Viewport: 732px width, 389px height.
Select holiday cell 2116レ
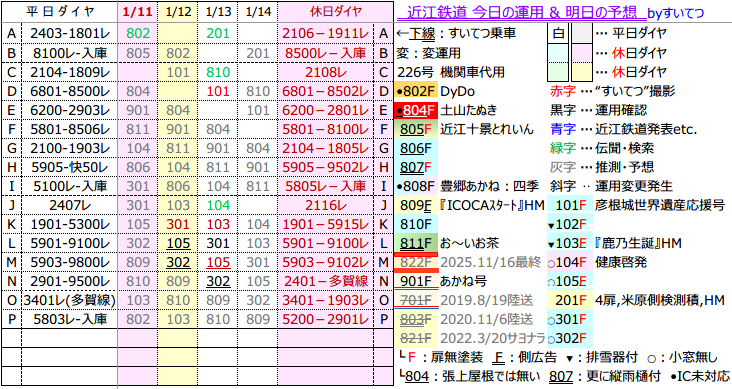coord(325,205)
